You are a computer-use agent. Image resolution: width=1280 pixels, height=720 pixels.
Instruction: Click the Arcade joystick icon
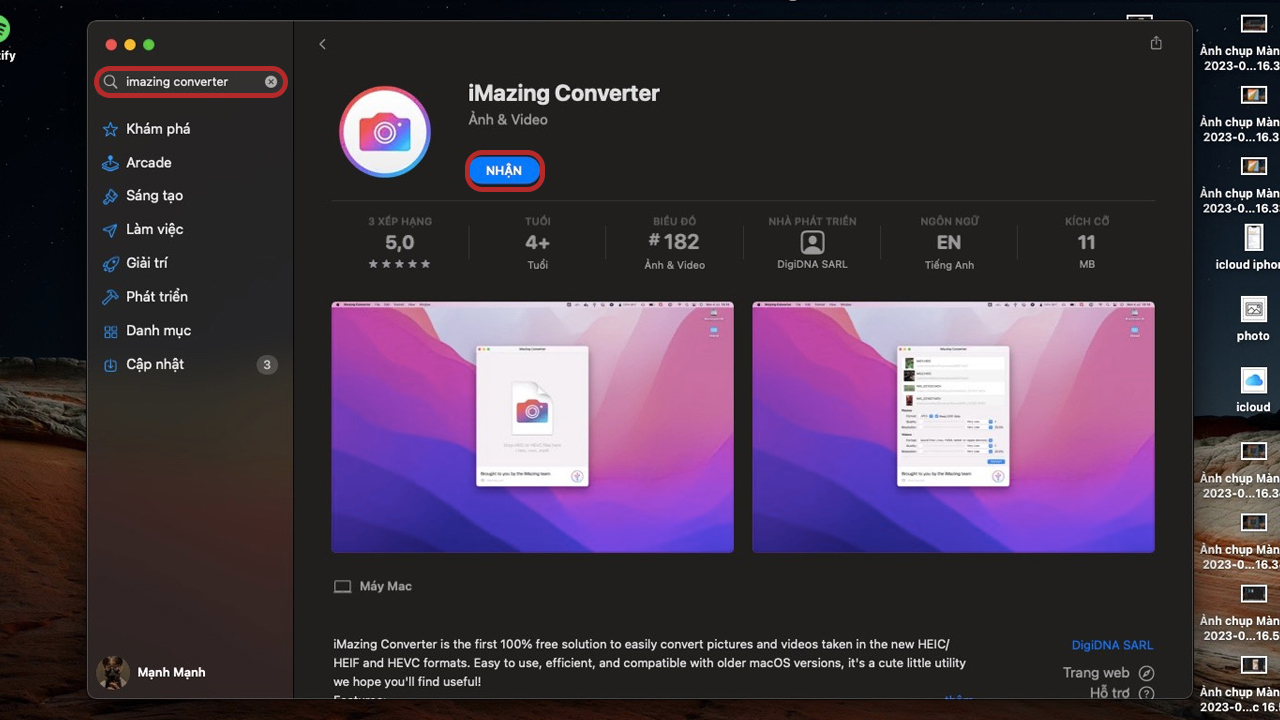[110, 163]
